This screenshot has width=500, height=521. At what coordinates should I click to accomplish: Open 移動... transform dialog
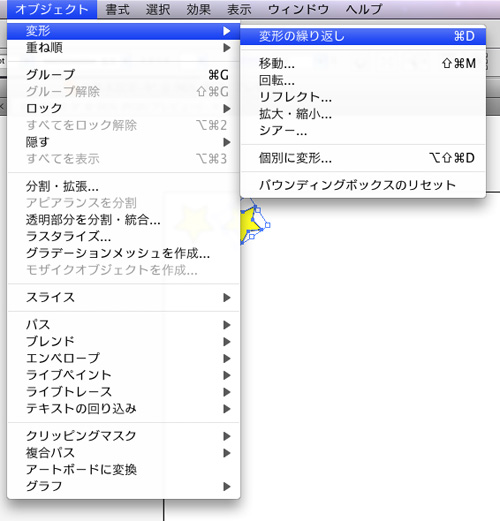(363, 63)
